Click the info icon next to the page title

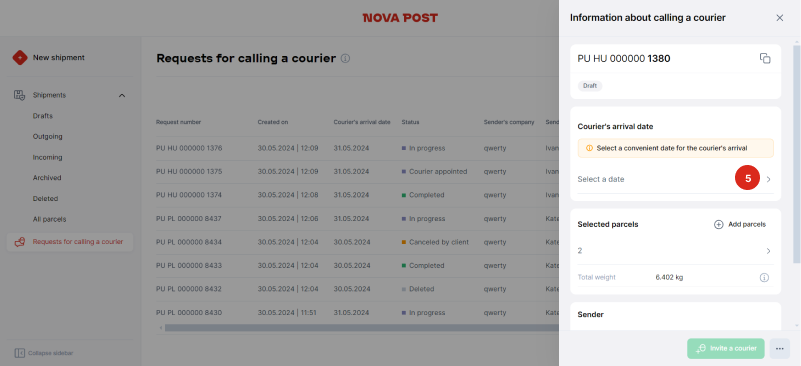tap(345, 58)
